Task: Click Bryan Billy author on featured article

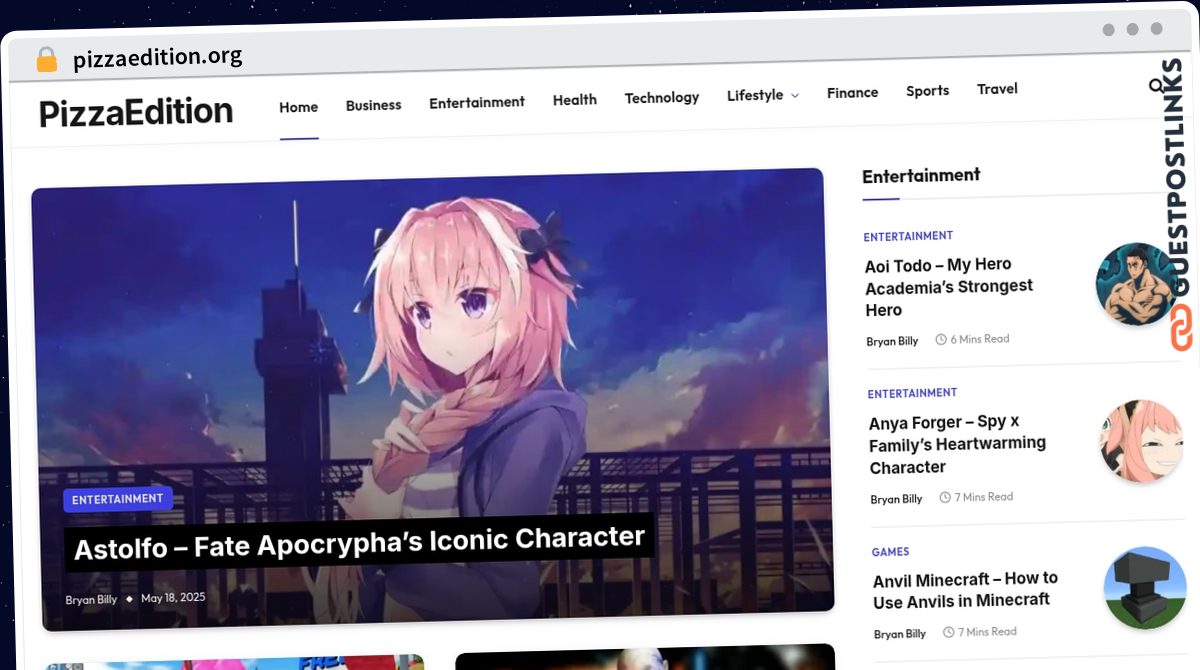Action: 91,600
